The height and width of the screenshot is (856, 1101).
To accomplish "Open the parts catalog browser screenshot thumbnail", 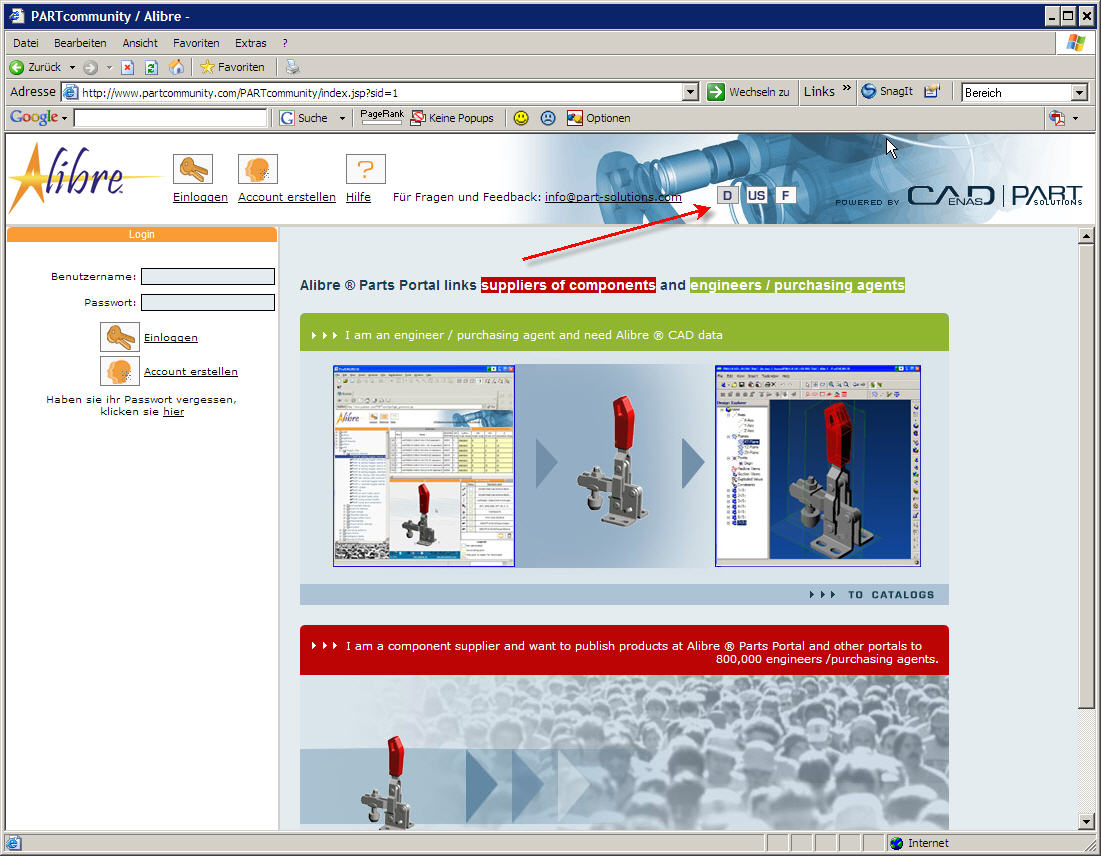I will point(424,466).
